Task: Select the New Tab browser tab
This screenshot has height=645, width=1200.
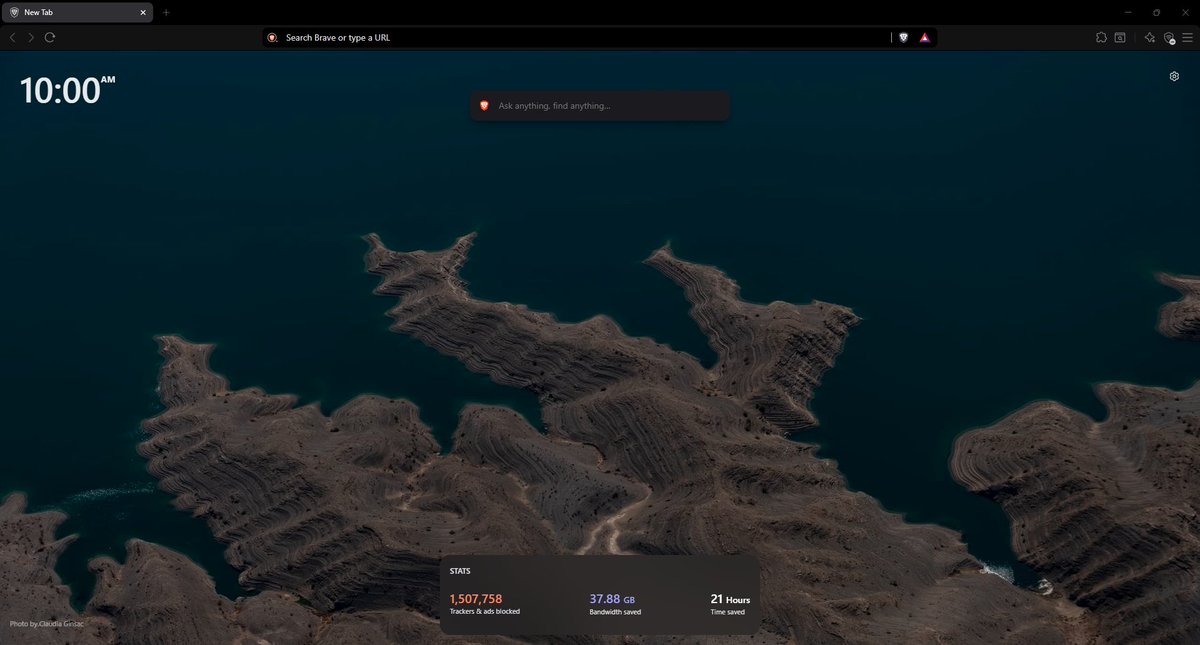Action: click(x=77, y=12)
